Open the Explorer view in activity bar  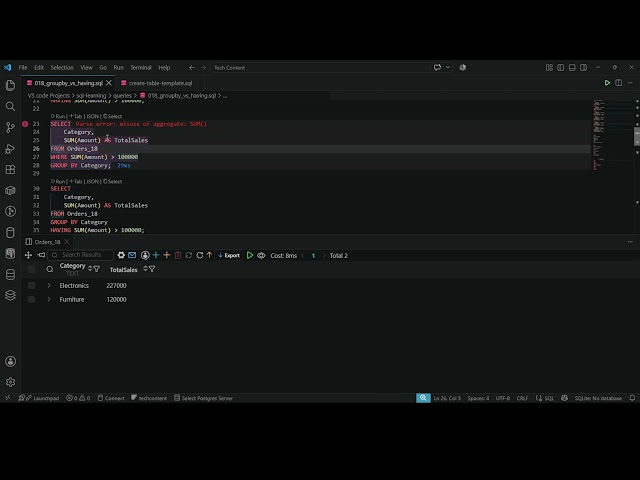[x=10, y=85]
